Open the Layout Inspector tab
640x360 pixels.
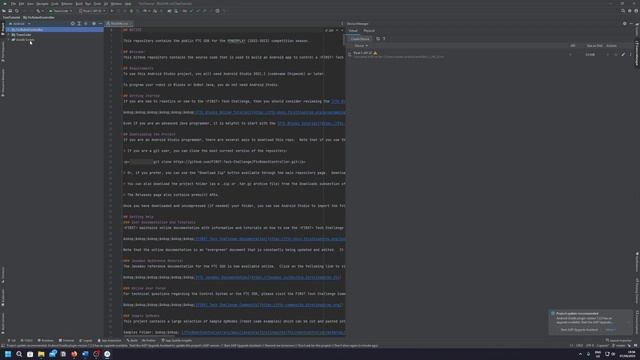(619, 340)
